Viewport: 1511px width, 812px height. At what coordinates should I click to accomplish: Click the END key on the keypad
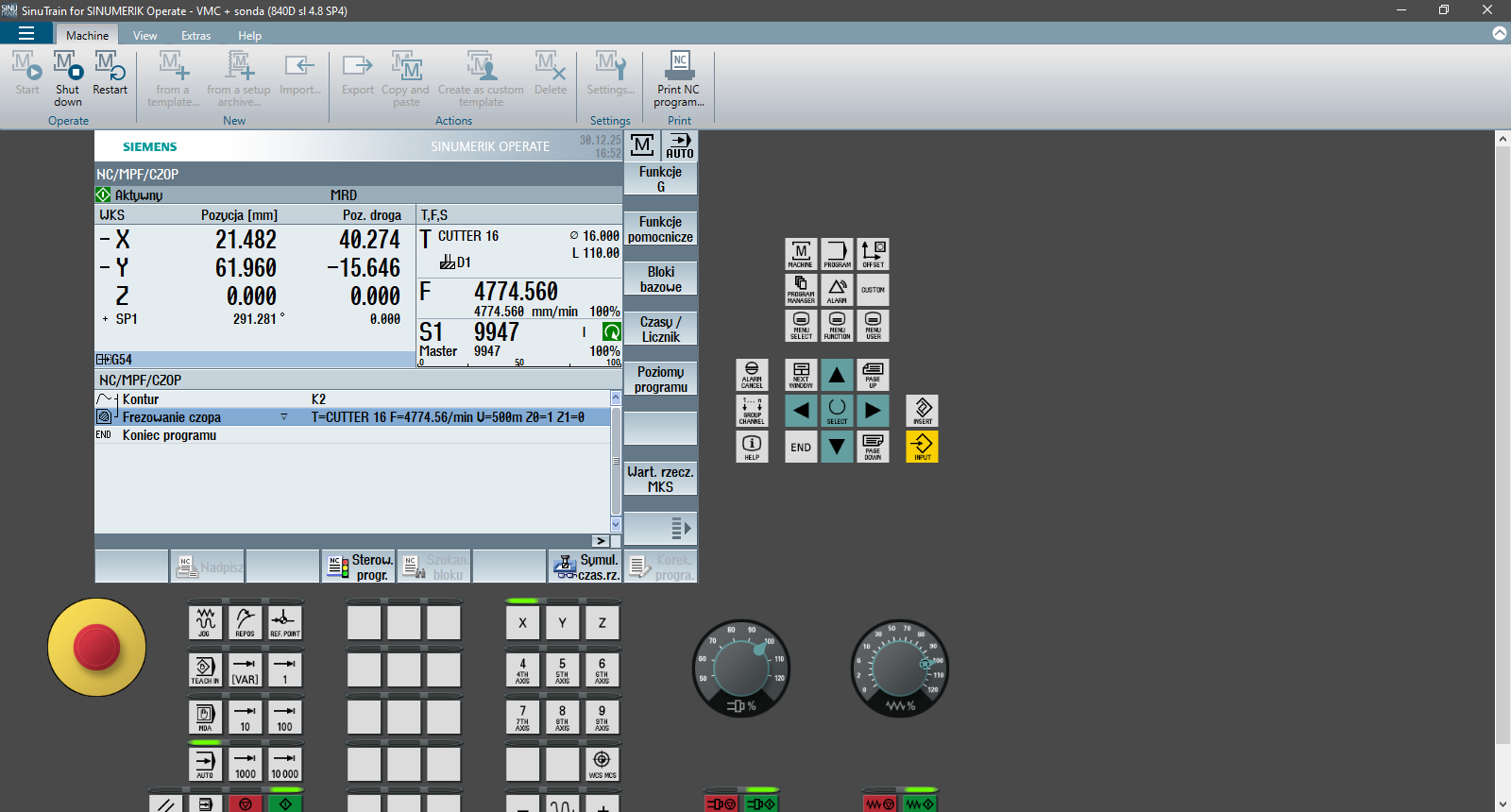[801, 447]
